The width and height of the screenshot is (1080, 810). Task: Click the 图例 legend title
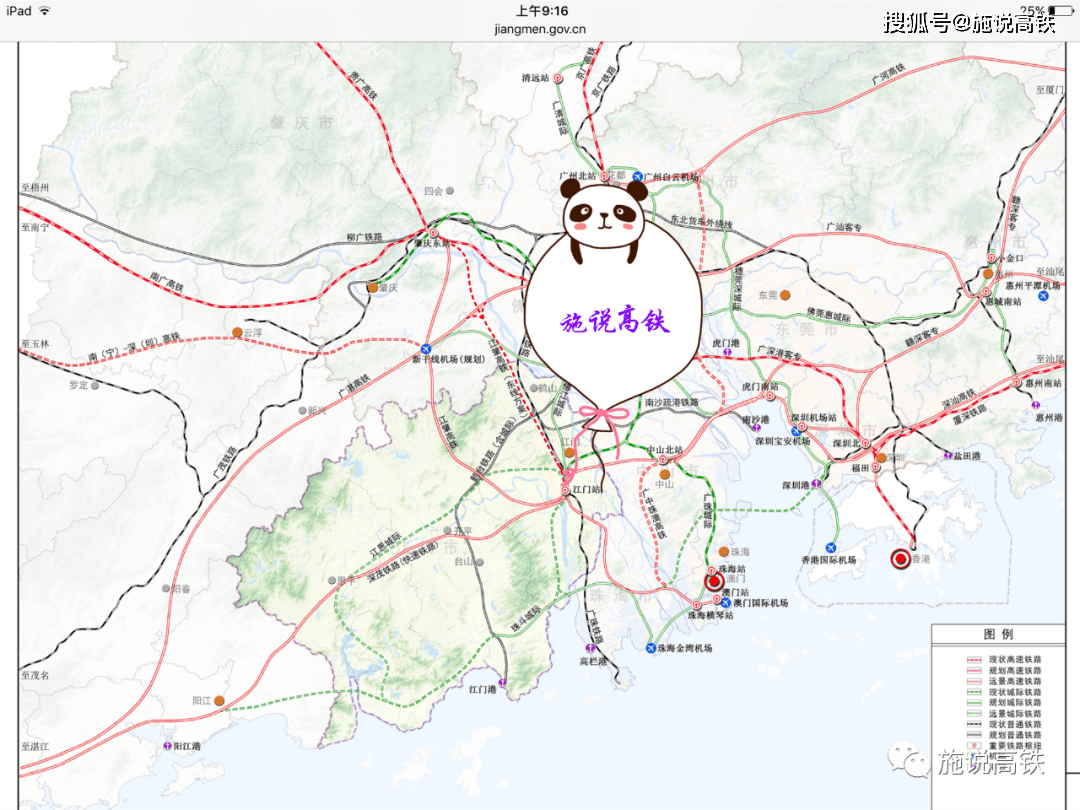click(998, 635)
